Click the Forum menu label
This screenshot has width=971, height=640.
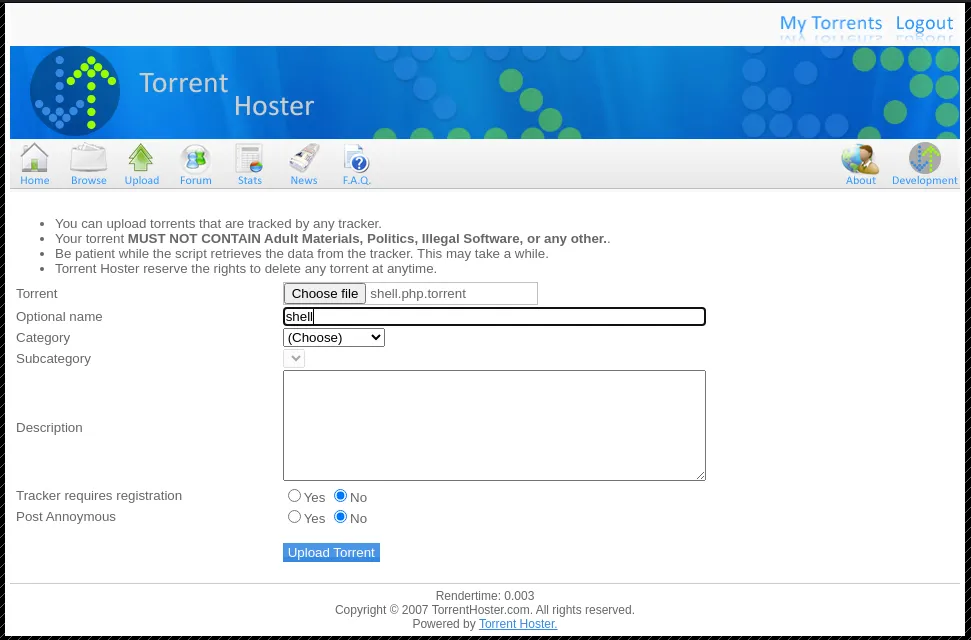[196, 180]
